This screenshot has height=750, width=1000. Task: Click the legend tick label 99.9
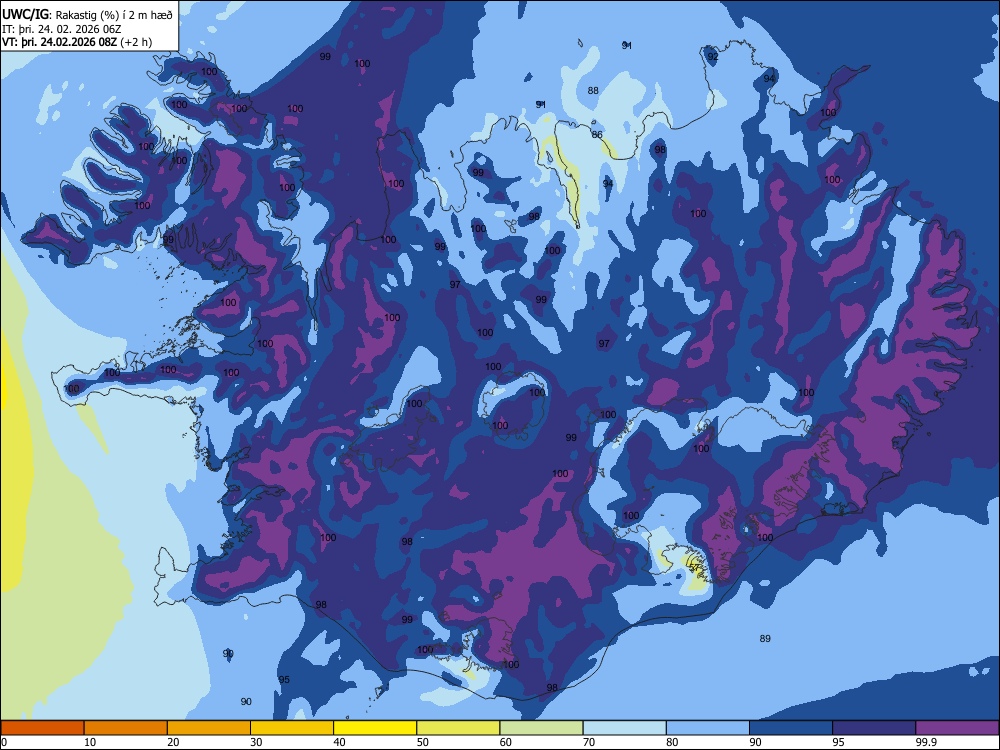coord(925,742)
